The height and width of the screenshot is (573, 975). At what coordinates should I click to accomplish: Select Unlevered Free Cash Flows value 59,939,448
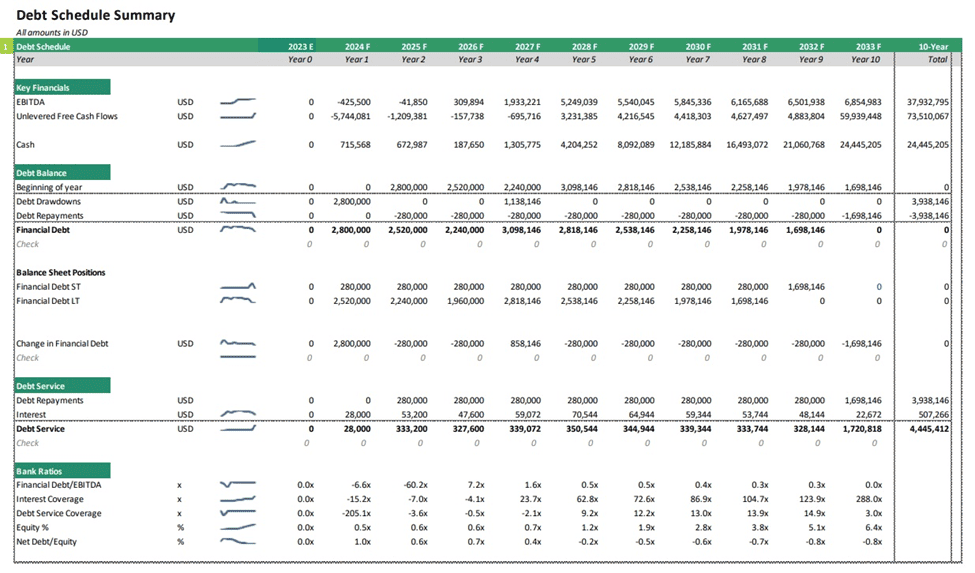click(x=860, y=116)
